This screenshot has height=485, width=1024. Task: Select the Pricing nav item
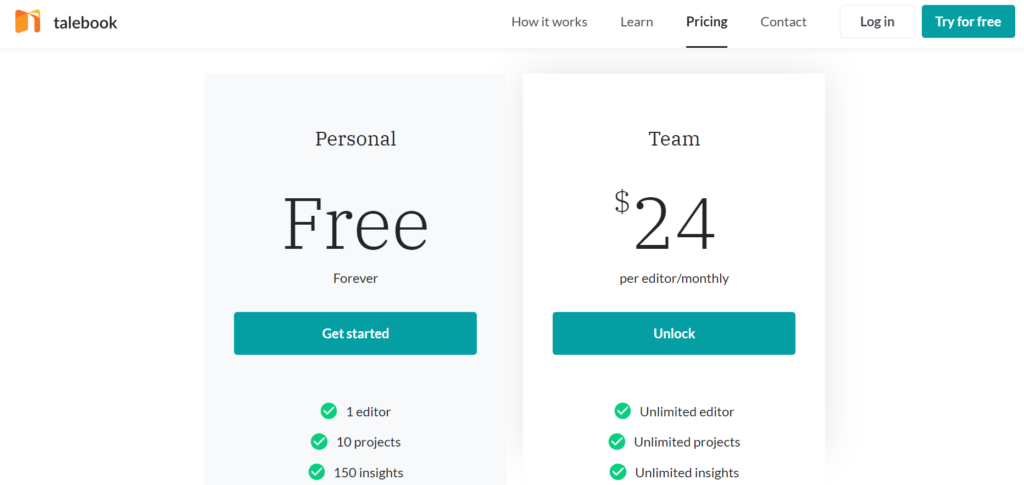click(x=707, y=22)
